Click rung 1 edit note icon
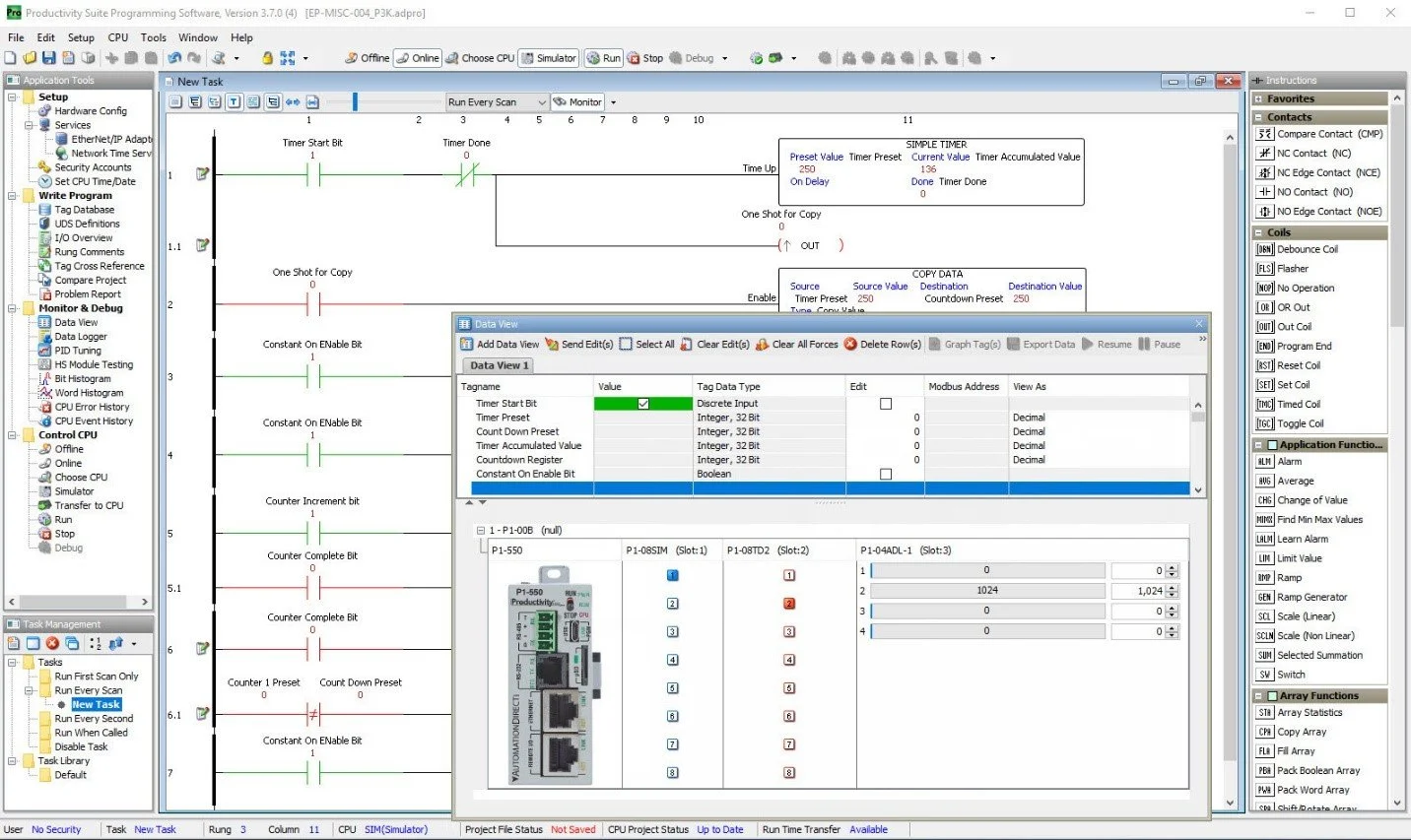This screenshot has width=1411, height=840. (202, 174)
